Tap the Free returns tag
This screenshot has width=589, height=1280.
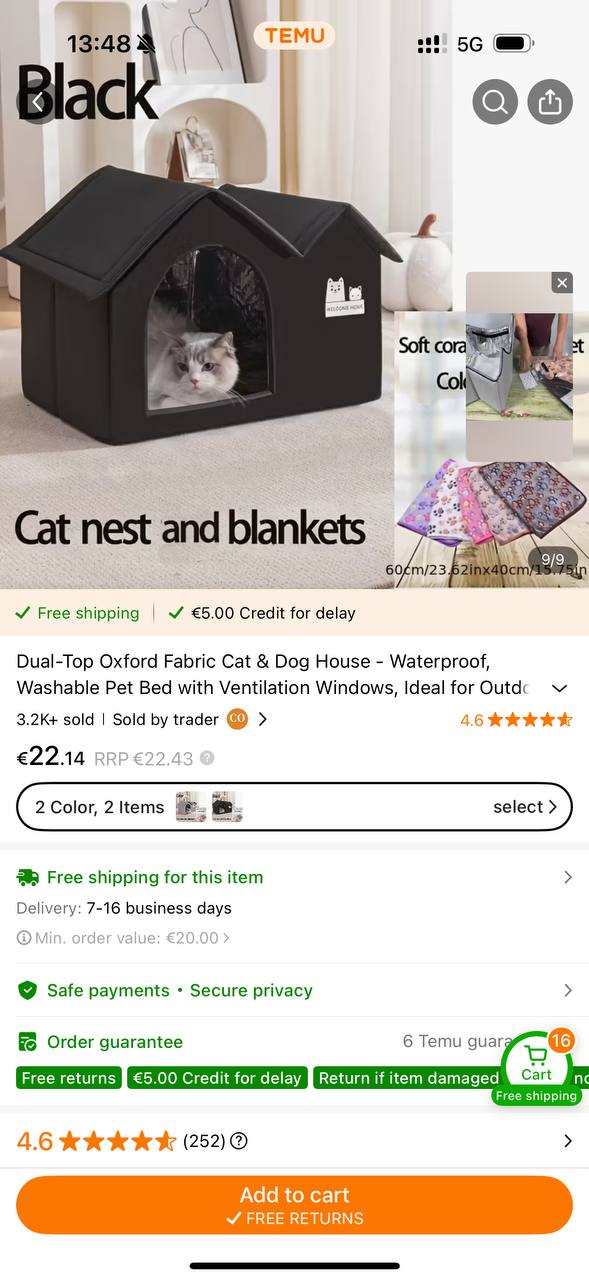point(68,1078)
